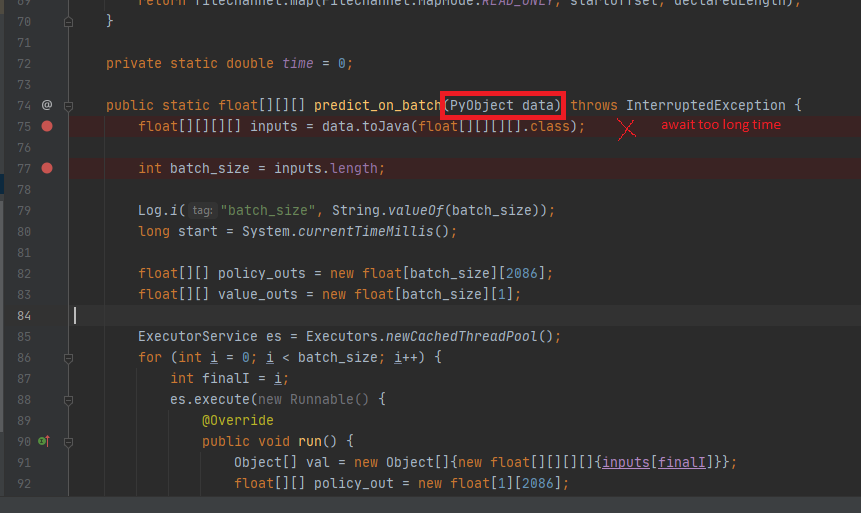Click line number 84 in the gutter
Viewport: 861px width, 513px height.
coord(24,316)
